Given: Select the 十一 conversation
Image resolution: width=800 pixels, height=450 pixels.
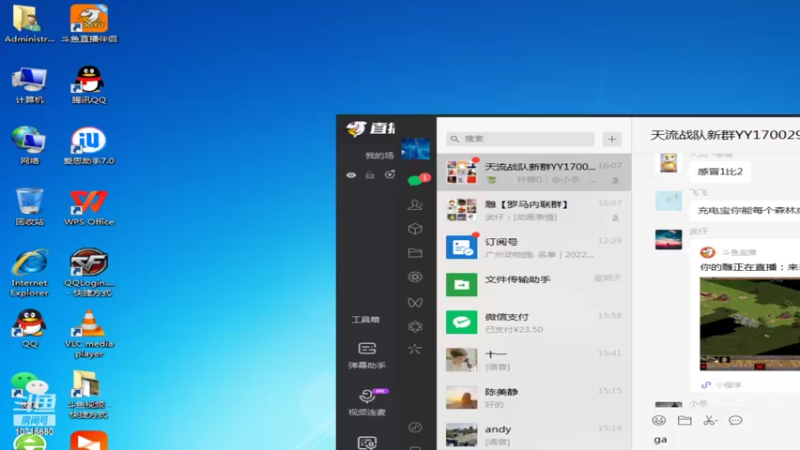Looking at the screenshot, I should point(534,360).
